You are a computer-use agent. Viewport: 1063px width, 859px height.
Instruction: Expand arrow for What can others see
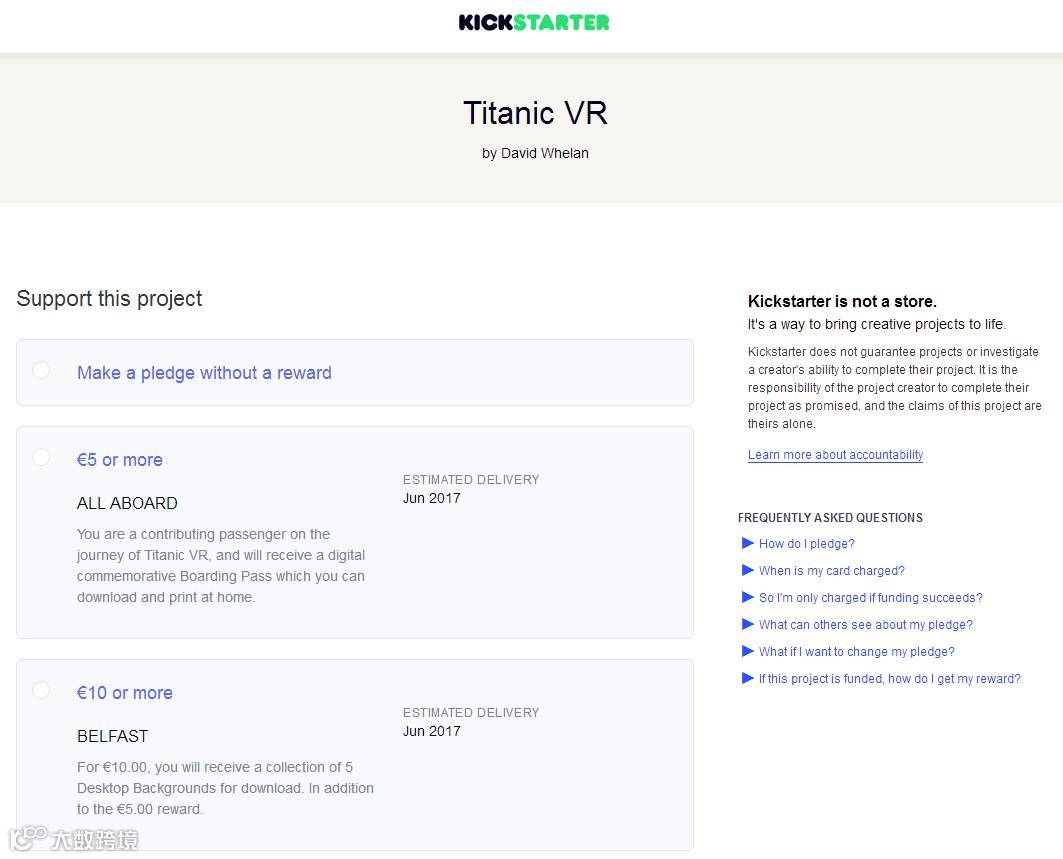748,624
